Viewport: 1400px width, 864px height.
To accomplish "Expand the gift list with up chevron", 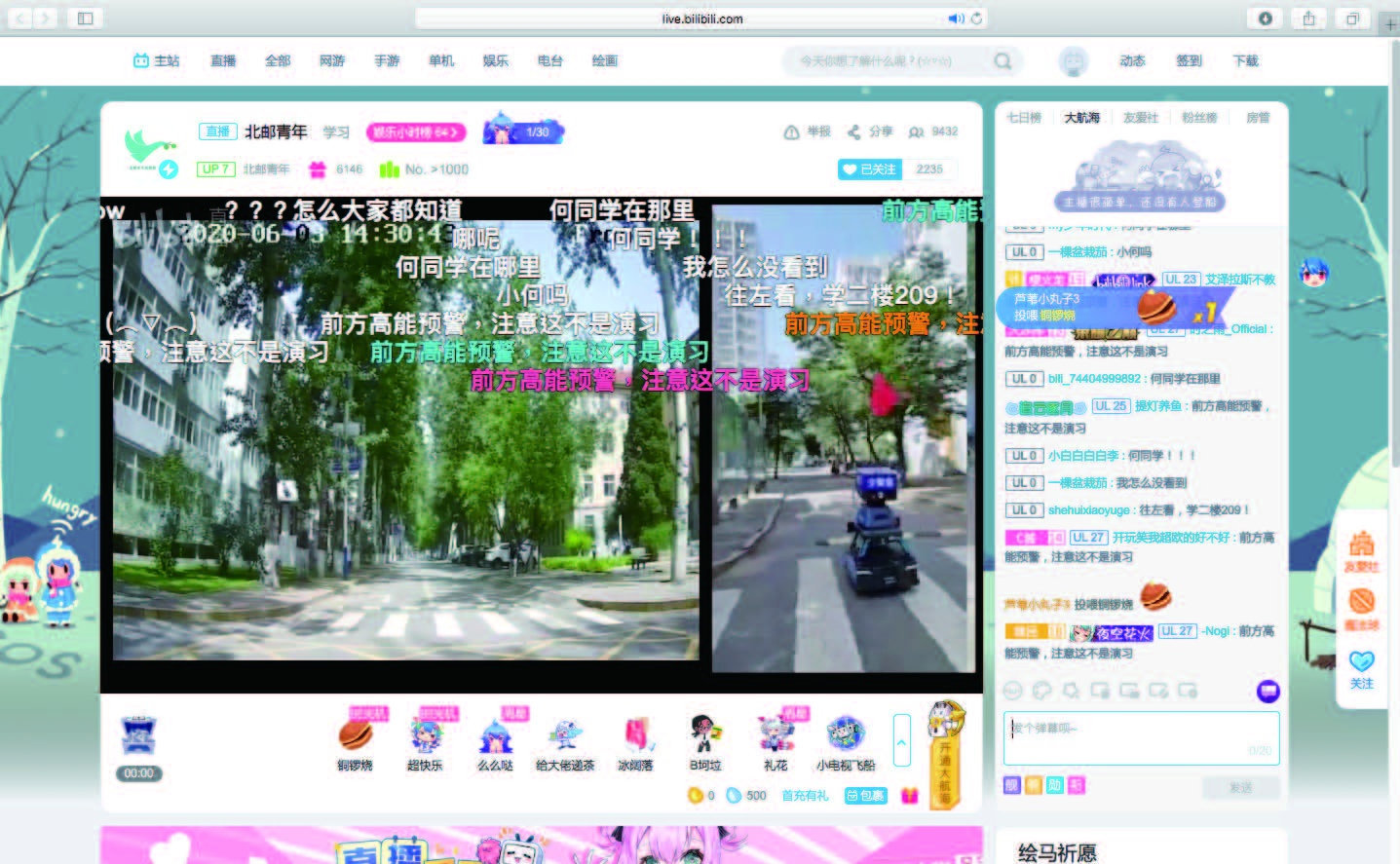I will pos(902,740).
